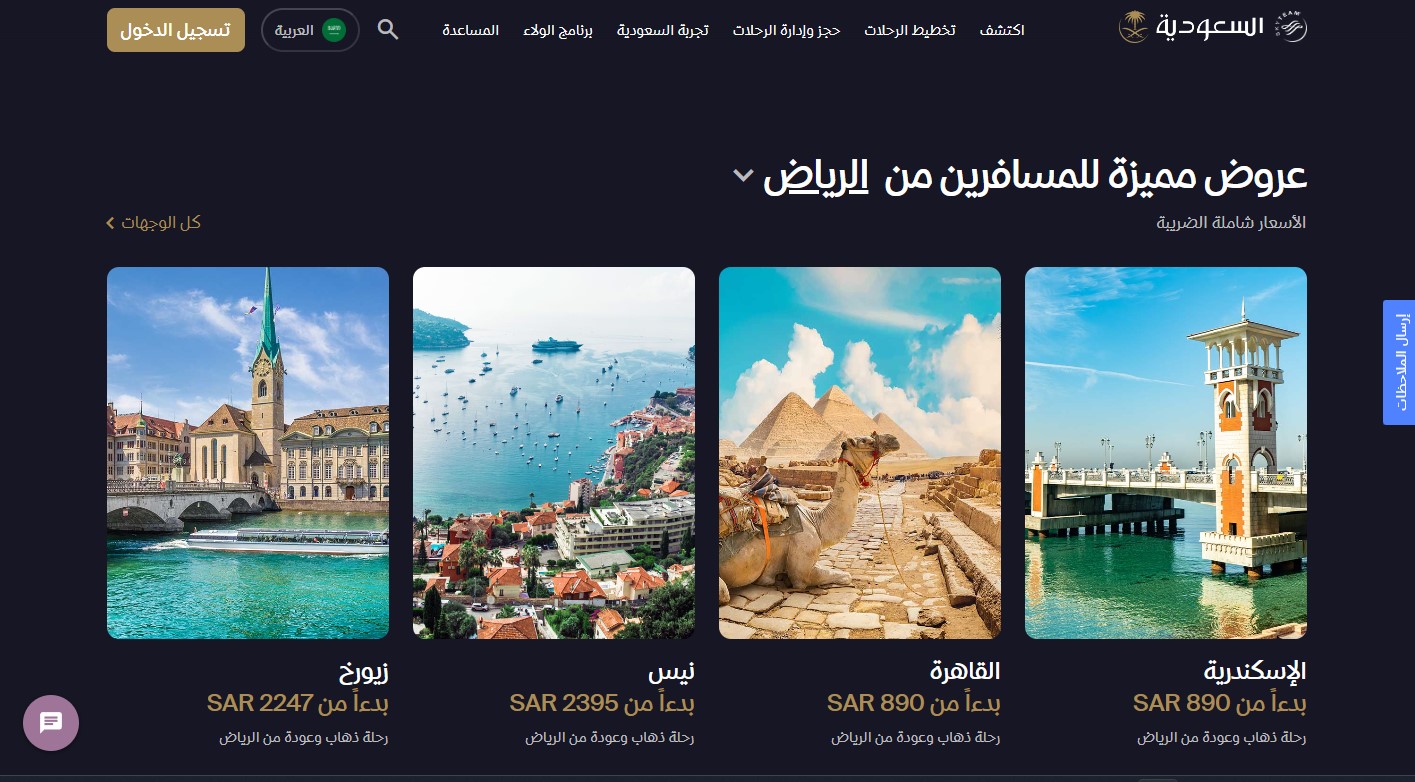Open the برنامج الولاء menu
The image size is (1415, 782).
[558, 30]
